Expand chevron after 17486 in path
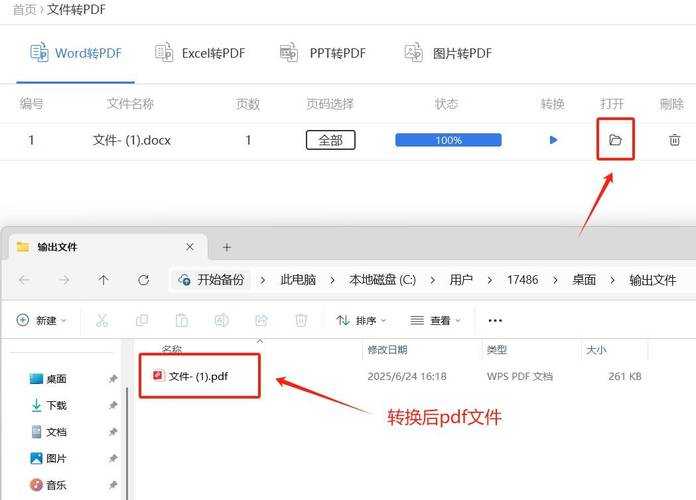This screenshot has height=500, width=696. pyautogui.click(x=555, y=281)
